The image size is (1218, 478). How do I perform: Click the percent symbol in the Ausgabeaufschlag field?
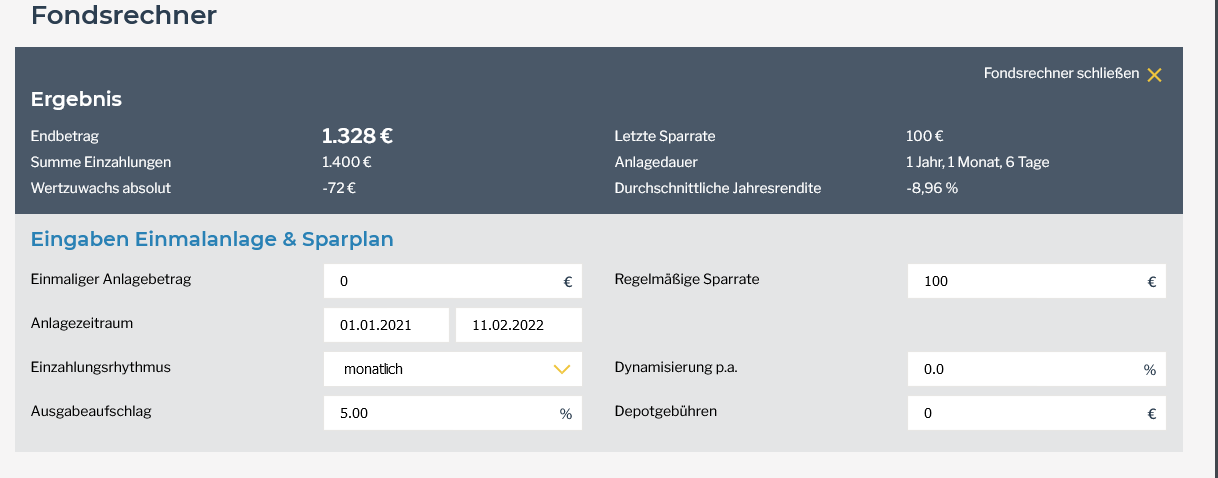[x=566, y=414]
